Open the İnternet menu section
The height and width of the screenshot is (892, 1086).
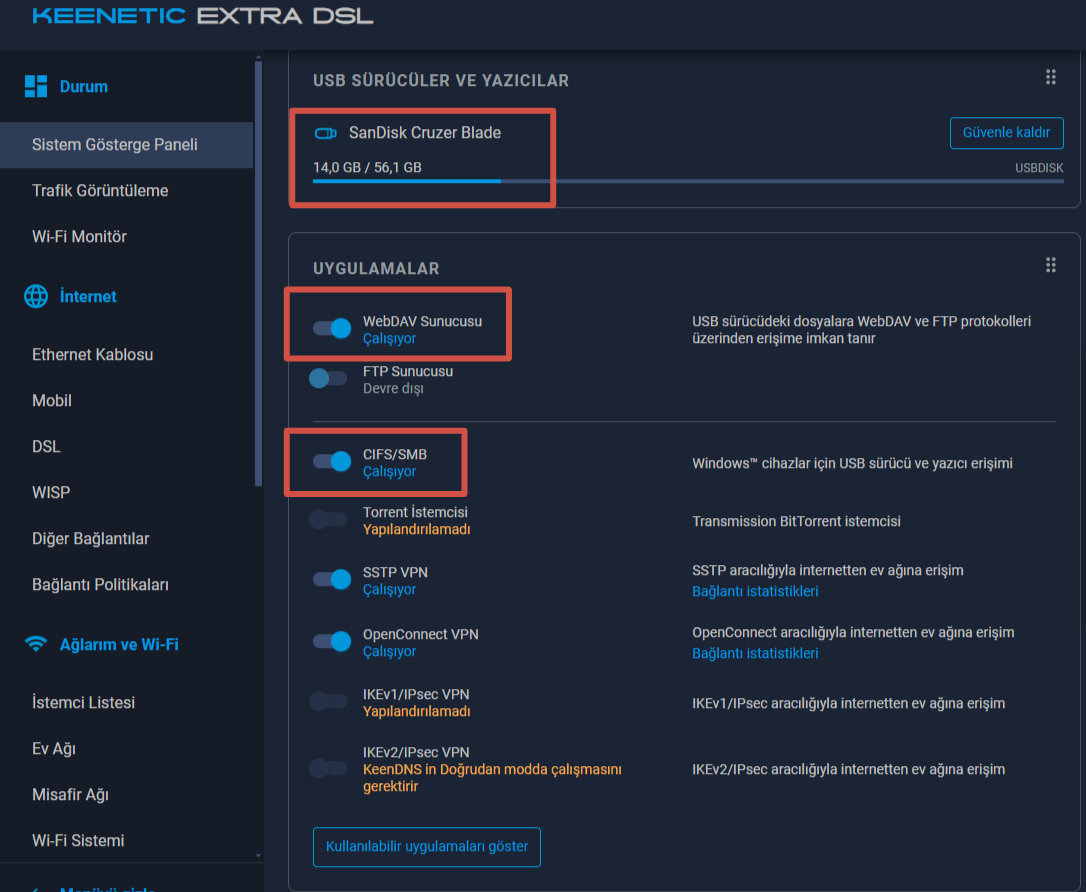point(88,296)
